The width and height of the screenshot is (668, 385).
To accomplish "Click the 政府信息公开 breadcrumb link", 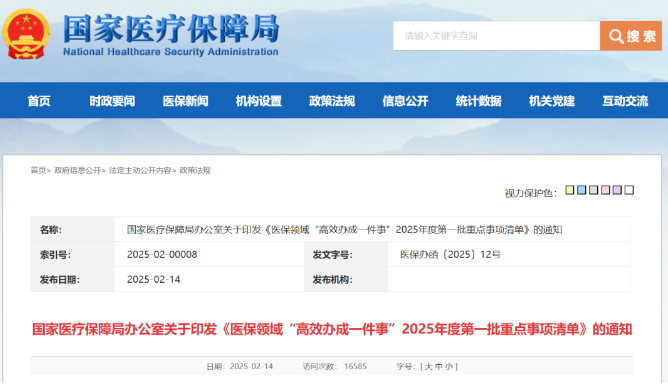I will coord(78,170).
